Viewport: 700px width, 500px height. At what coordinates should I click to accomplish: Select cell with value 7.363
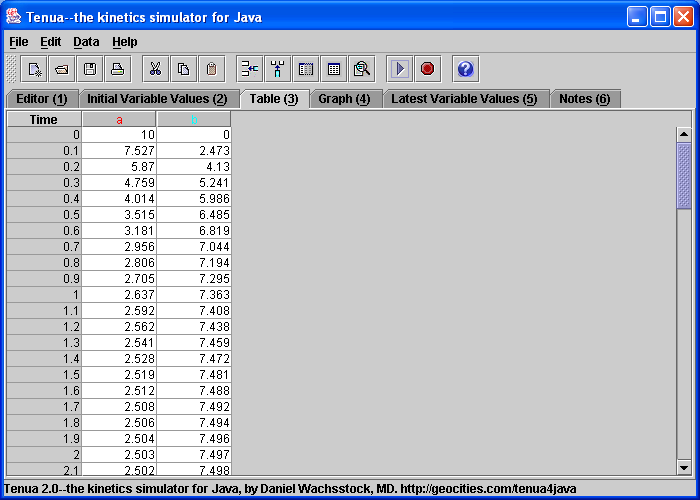click(x=194, y=295)
